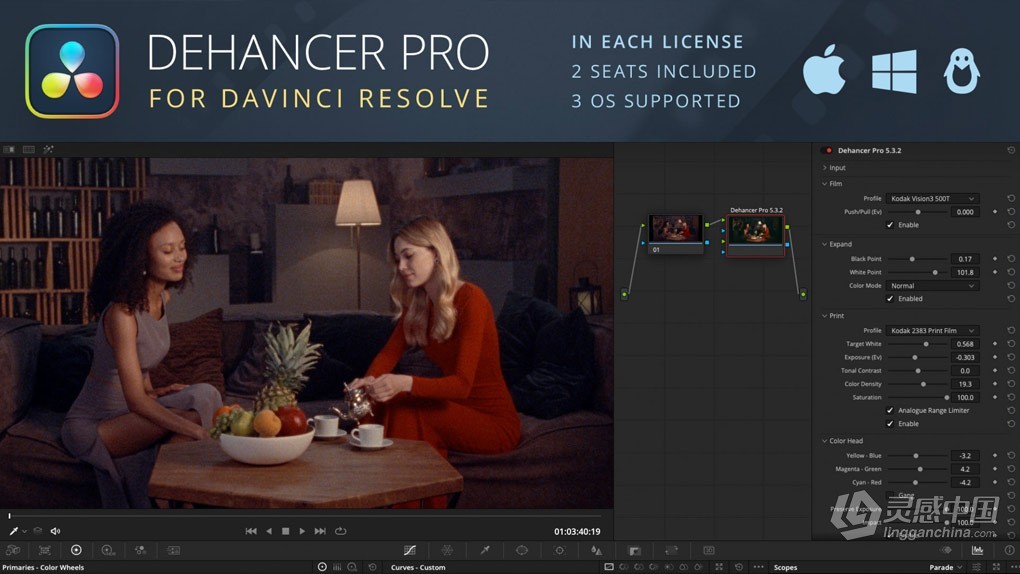Select the Color Wheels palette icon
Viewport: 1020px width, 574px height.
(x=76, y=551)
